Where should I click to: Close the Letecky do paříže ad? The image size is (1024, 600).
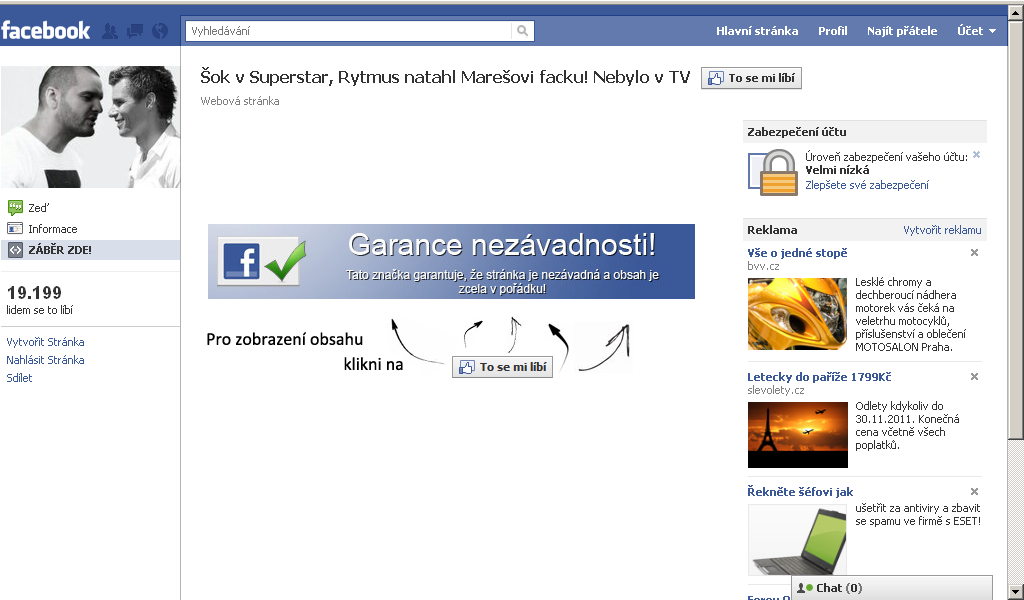974,377
